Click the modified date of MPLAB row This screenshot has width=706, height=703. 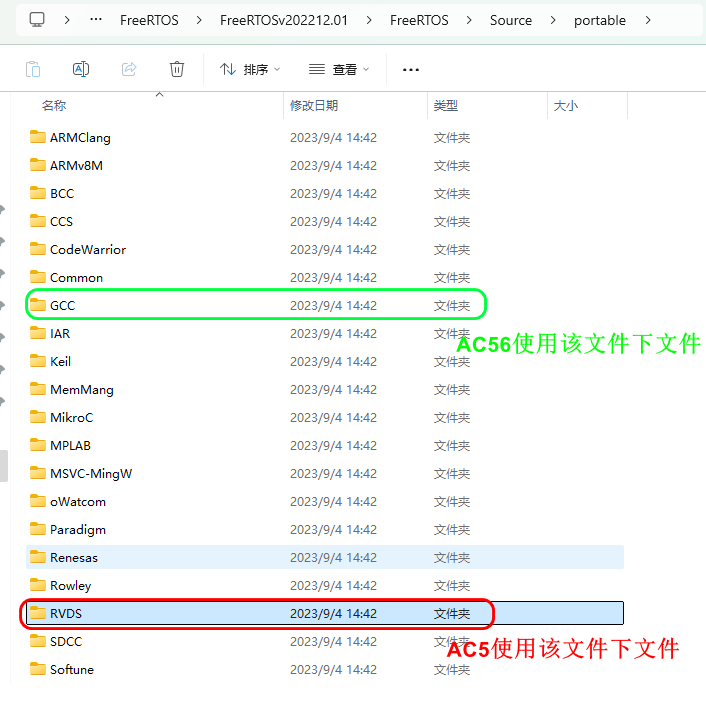[333, 445]
